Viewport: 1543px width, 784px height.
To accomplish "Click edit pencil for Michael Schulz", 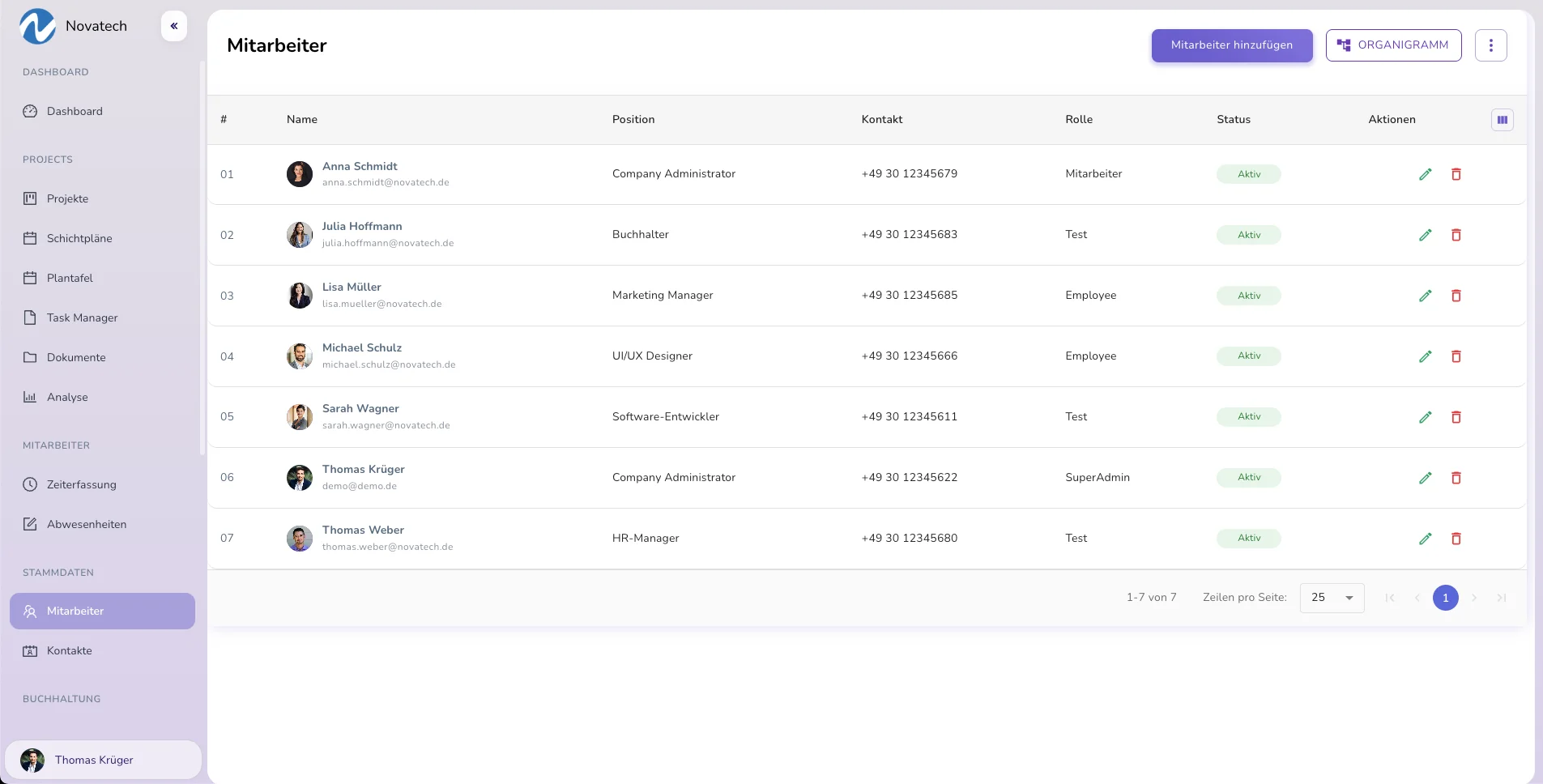I will 1425,356.
